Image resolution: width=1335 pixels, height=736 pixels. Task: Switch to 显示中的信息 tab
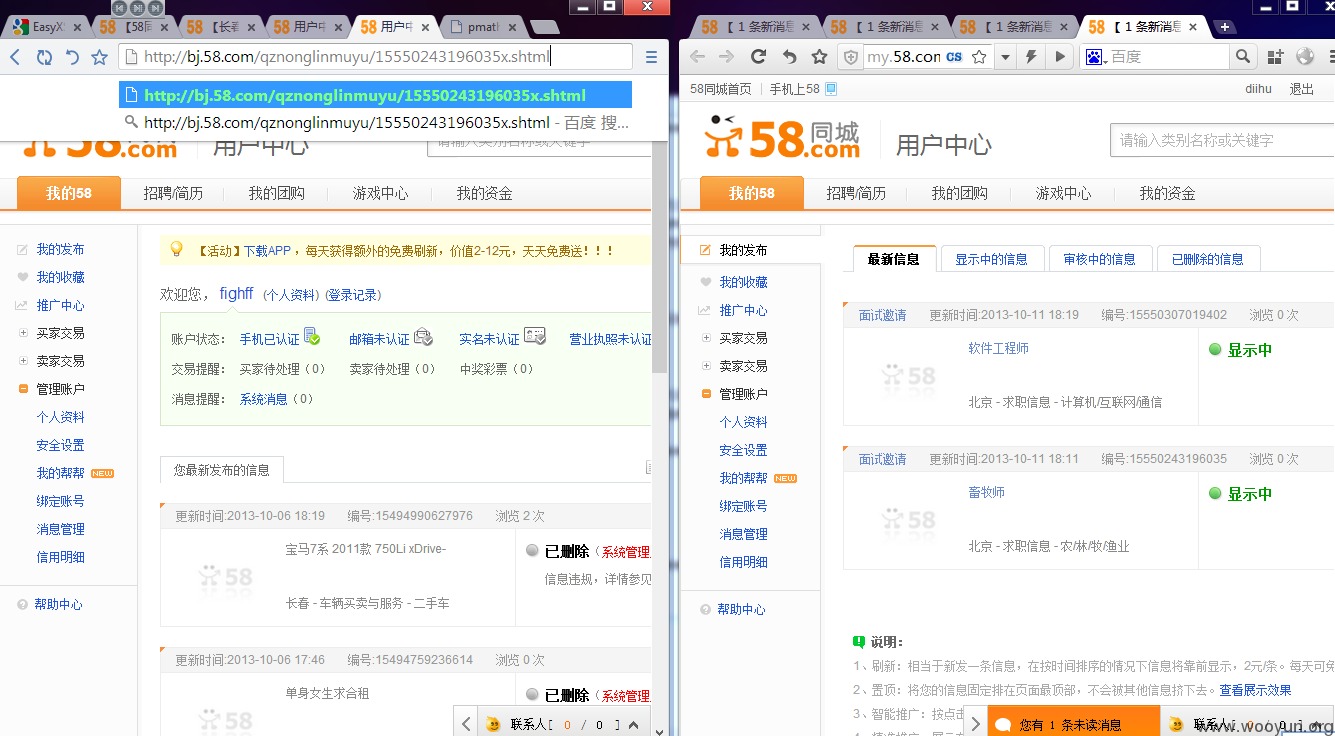coord(991,259)
